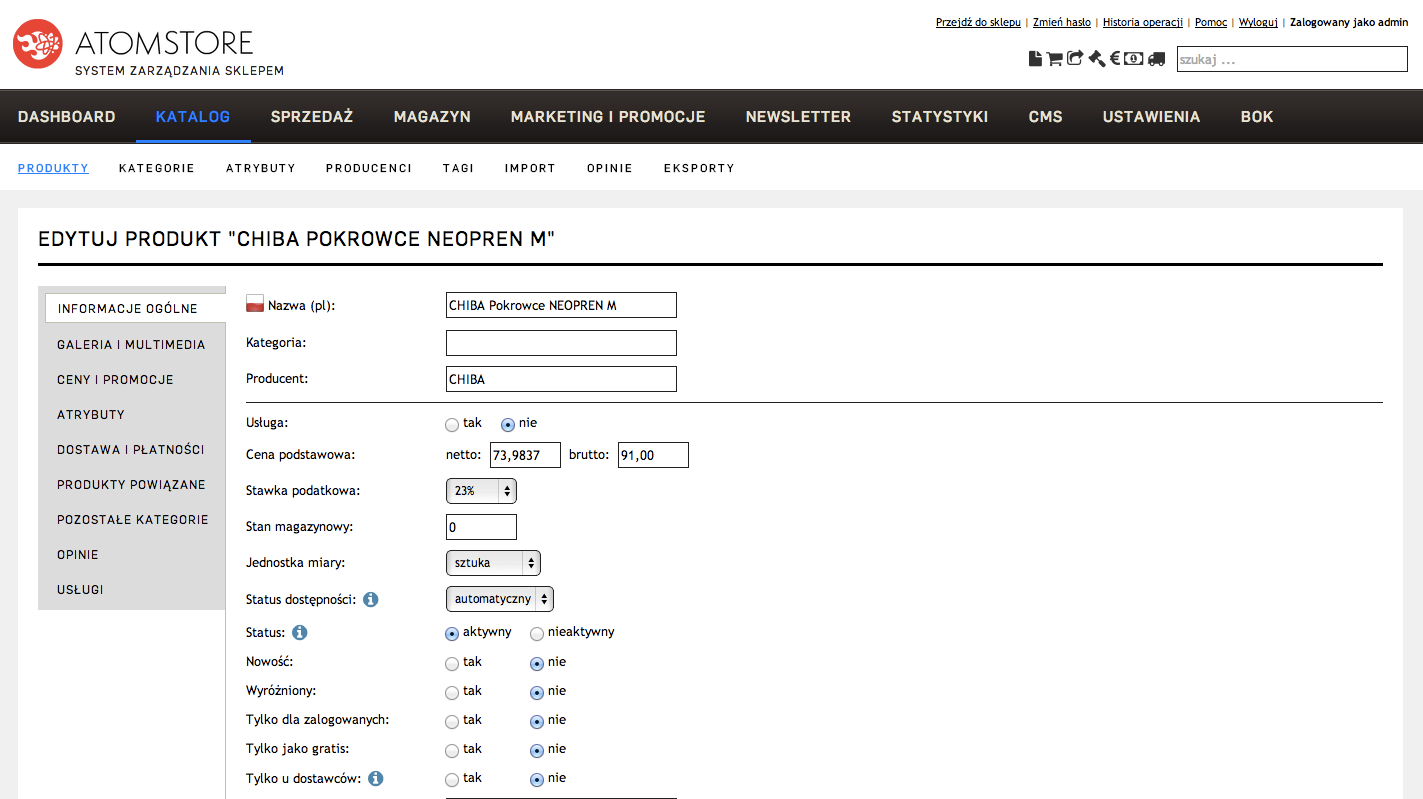Viewport: 1423px width, 799px height.
Task: Open the shopping cart icon shortcut
Action: click(1054, 59)
